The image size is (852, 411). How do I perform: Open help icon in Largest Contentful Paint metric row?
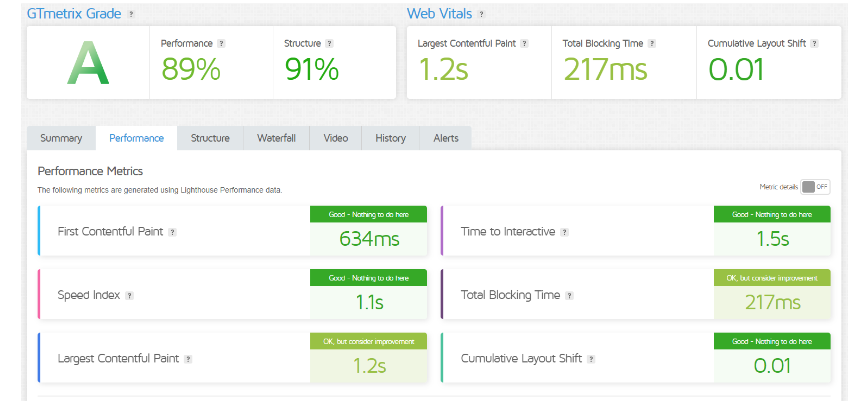point(188,359)
